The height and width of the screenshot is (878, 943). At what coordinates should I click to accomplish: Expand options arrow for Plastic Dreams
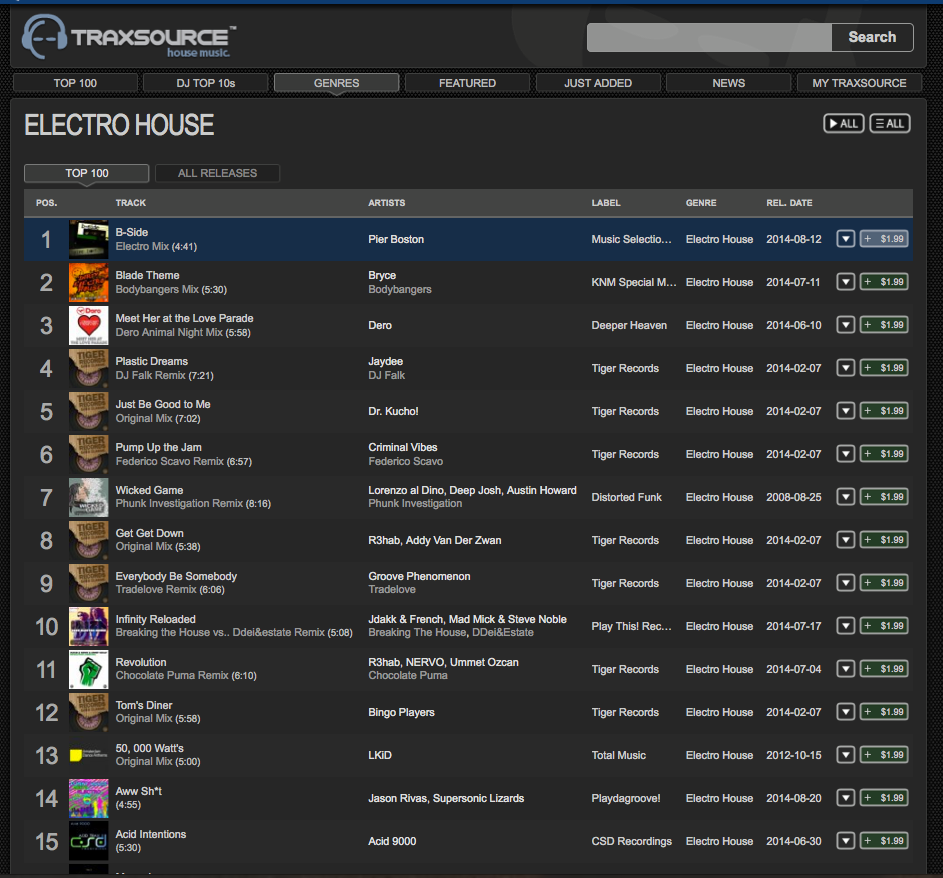(846, 367)
